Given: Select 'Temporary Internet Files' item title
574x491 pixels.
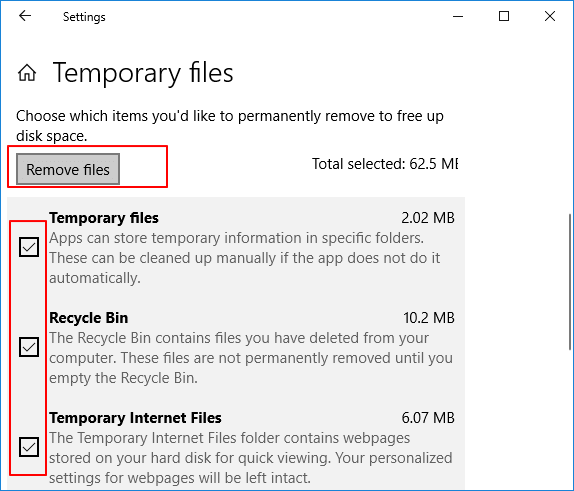Looking at the screenshot, I should [135, 418].
